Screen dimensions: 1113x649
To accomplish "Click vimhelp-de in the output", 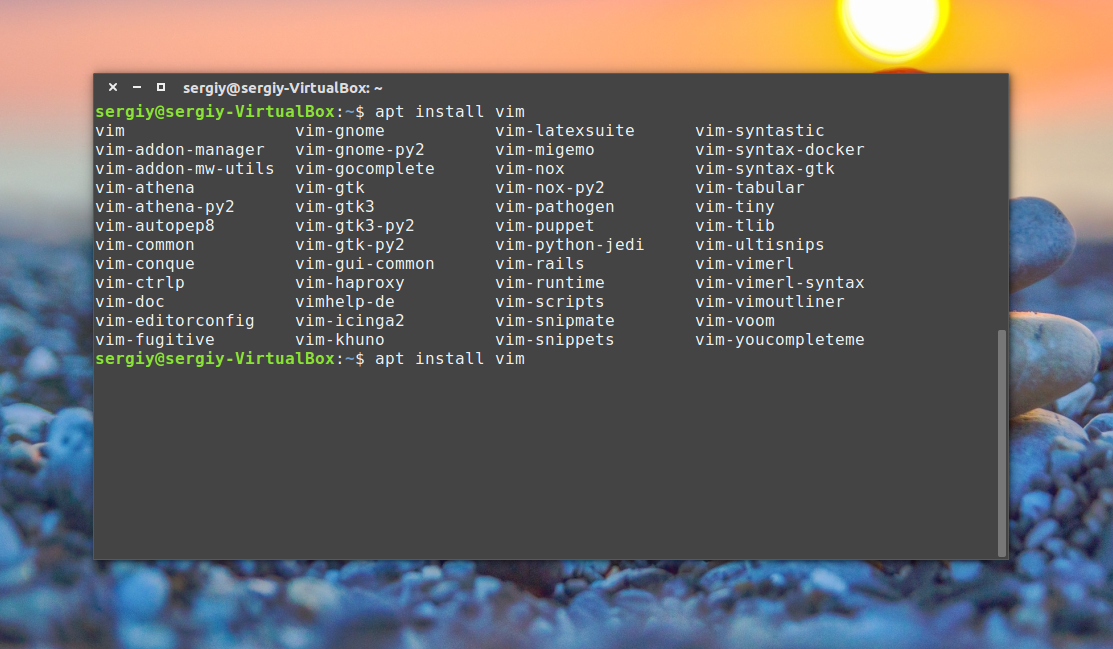I will click(345, 302).
